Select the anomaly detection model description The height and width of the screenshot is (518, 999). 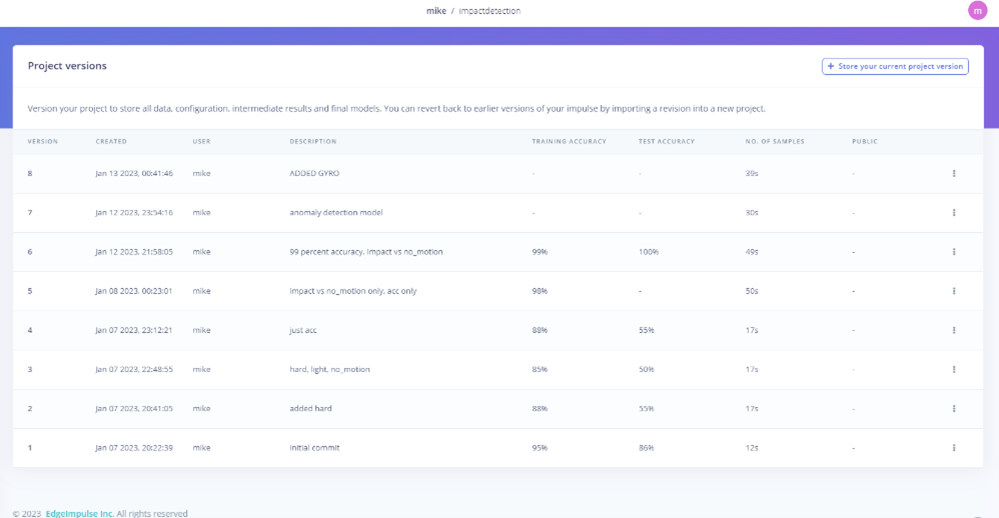point(336,212)
